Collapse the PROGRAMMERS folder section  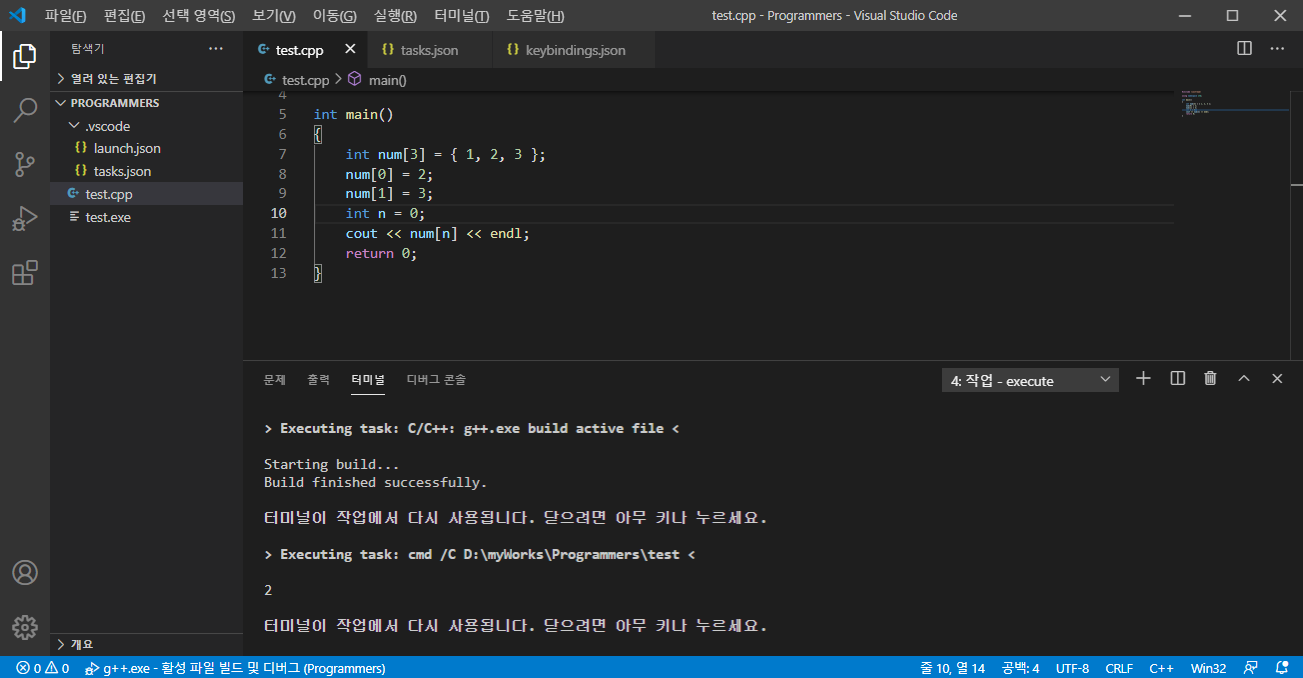(146, 102)
